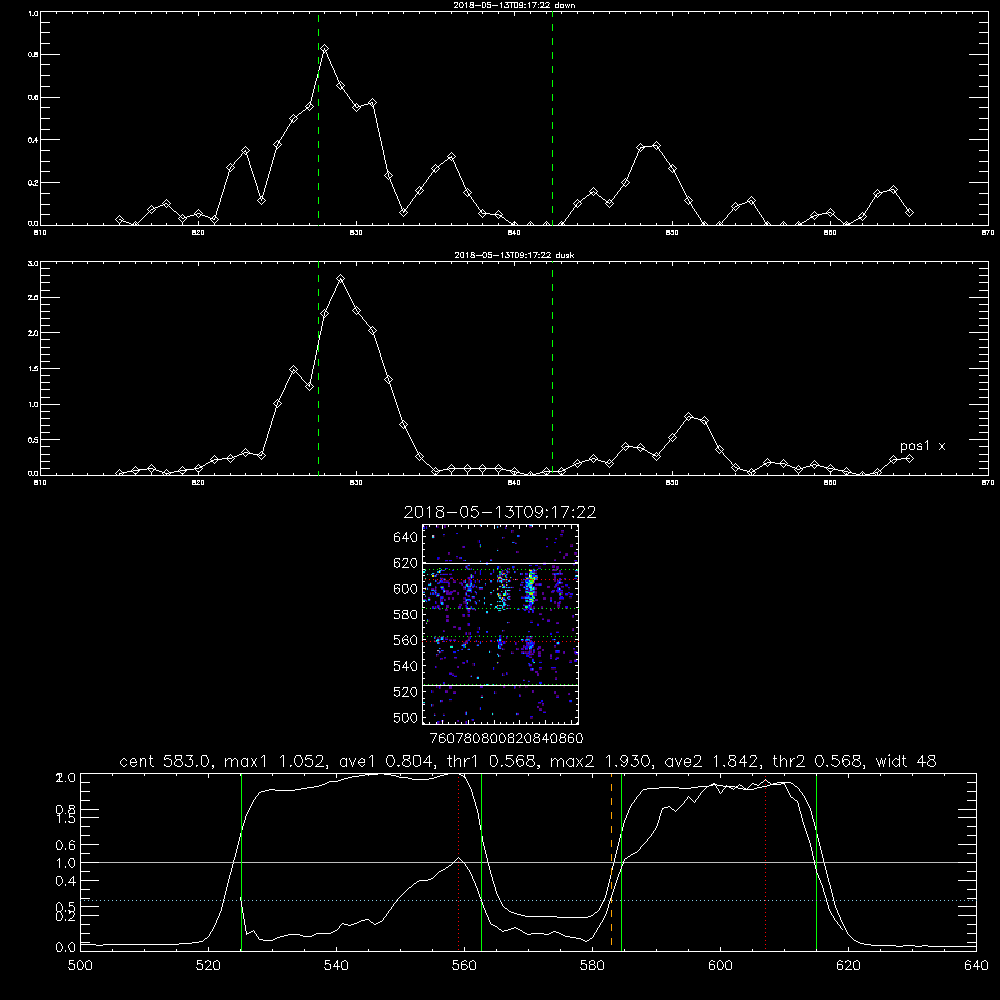The width and height of the screenshot is (1000, 1000).
Task: Click the dusk plot title text
Action: pyautogui.click(x=514, y=255)
